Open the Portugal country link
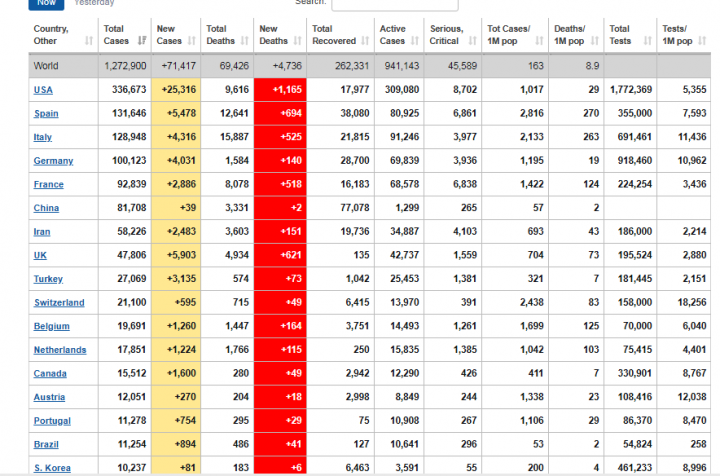This screenshot has width=720, height=476. pyautogui.click(x=52, y=421)
